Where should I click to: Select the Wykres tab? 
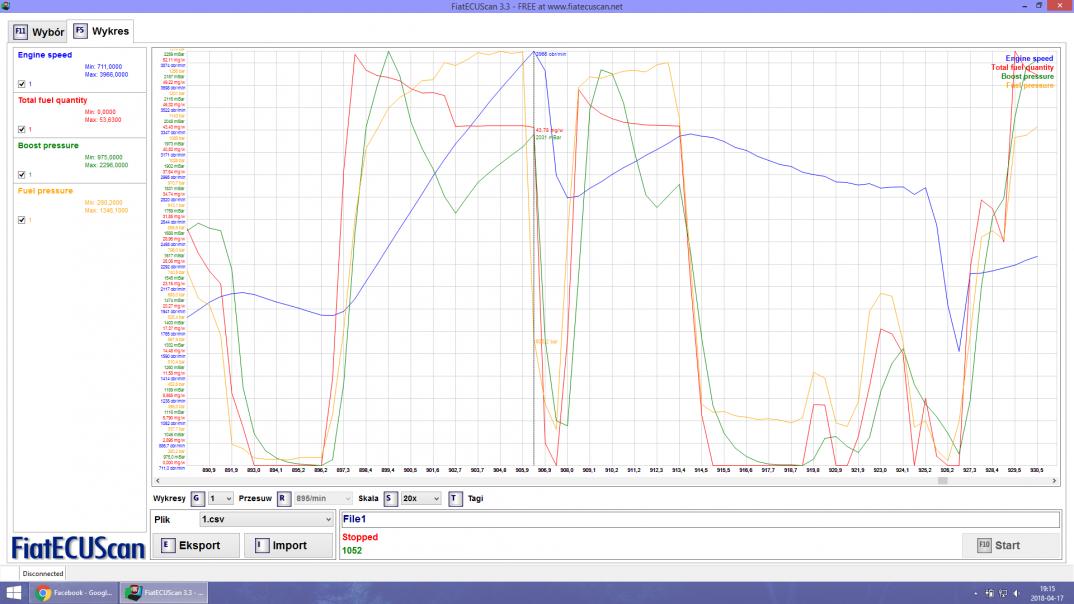102,32
